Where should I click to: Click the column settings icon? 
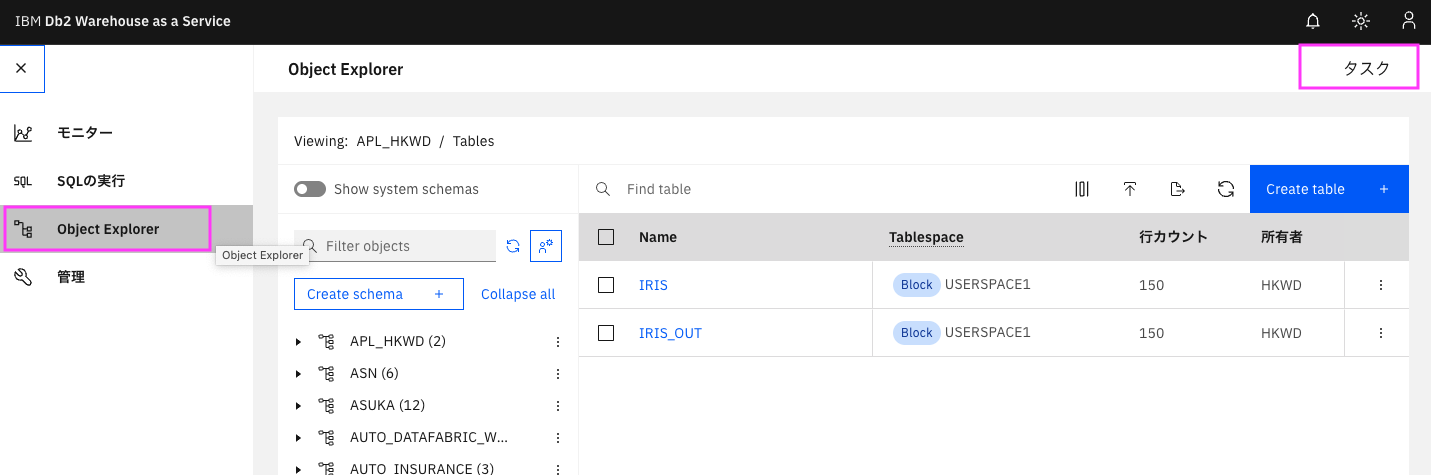pos(1082,189)
